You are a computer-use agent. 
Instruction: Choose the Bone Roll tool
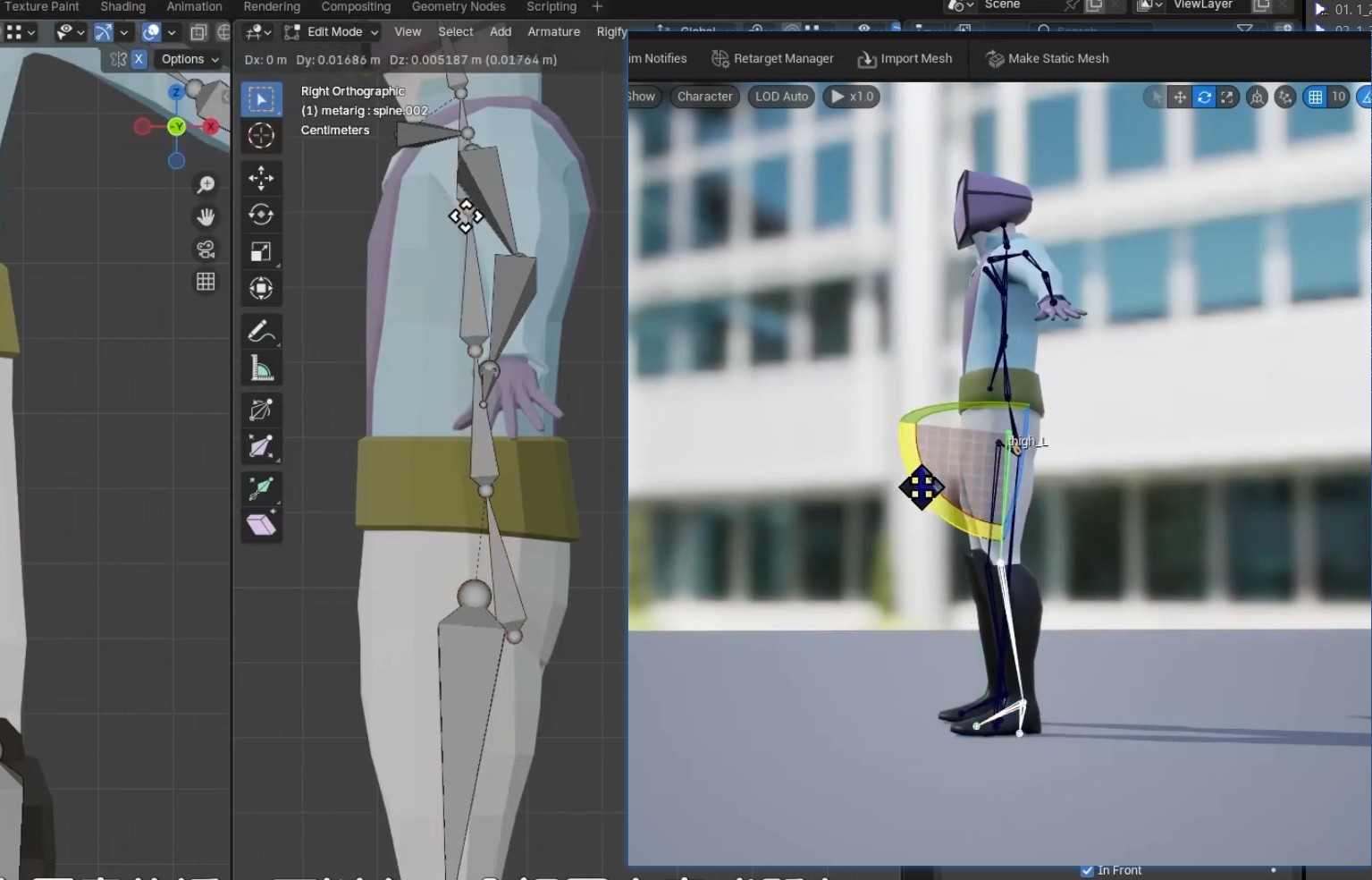click(261, 410)
